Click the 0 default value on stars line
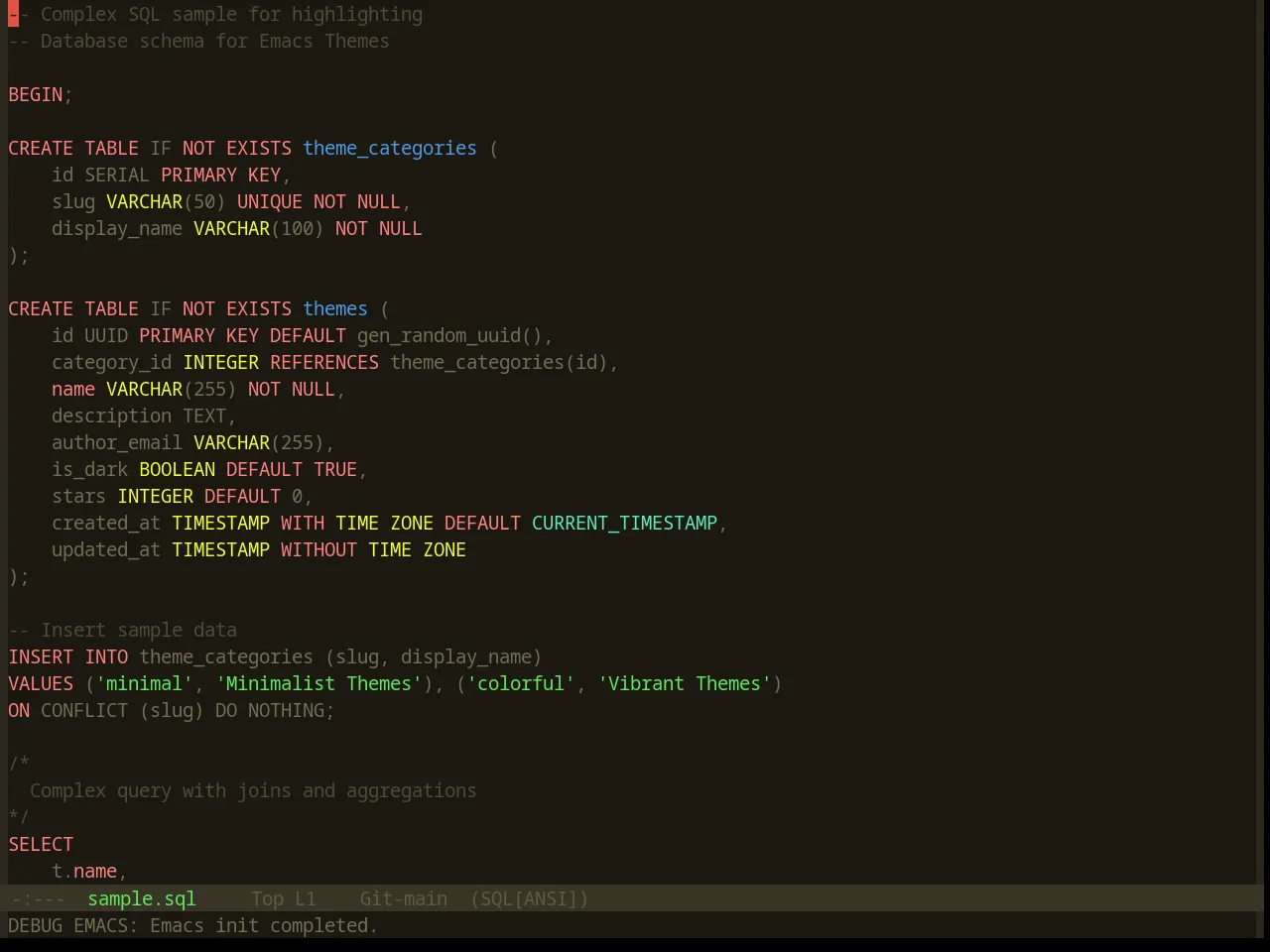The width and height of the screenshot is (1270, 952). point(298,496)
